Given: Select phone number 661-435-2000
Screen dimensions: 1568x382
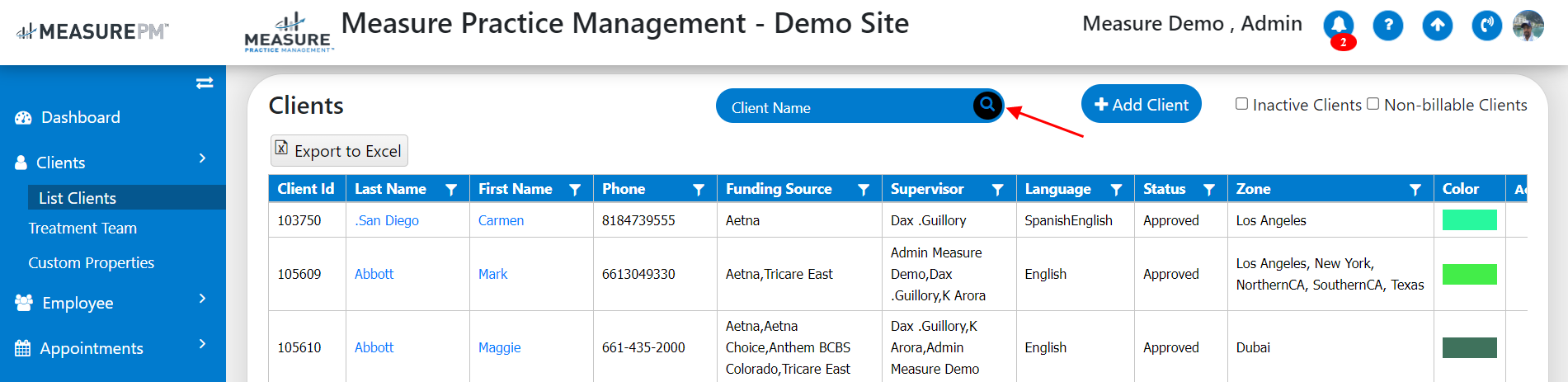Looking at the screenshot, I should click(x=643, y=347).
